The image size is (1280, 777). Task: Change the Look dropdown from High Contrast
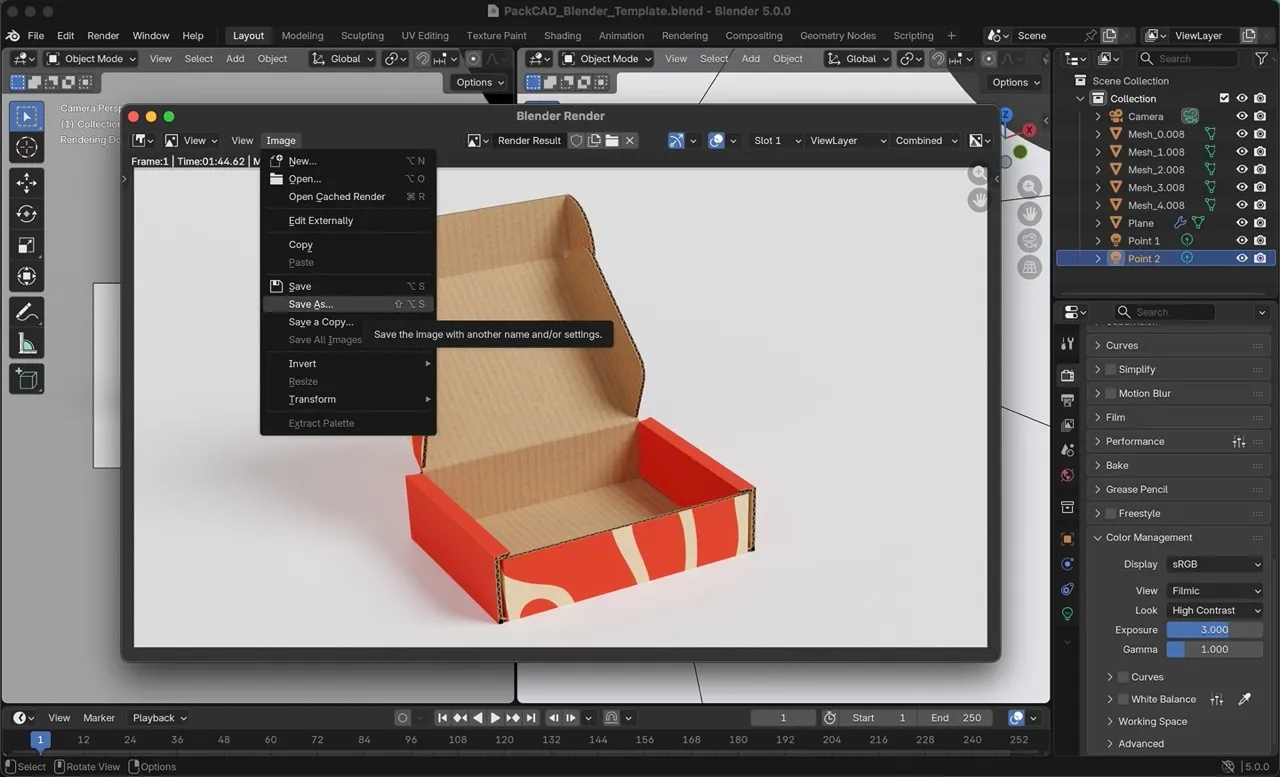(1214, 610)
